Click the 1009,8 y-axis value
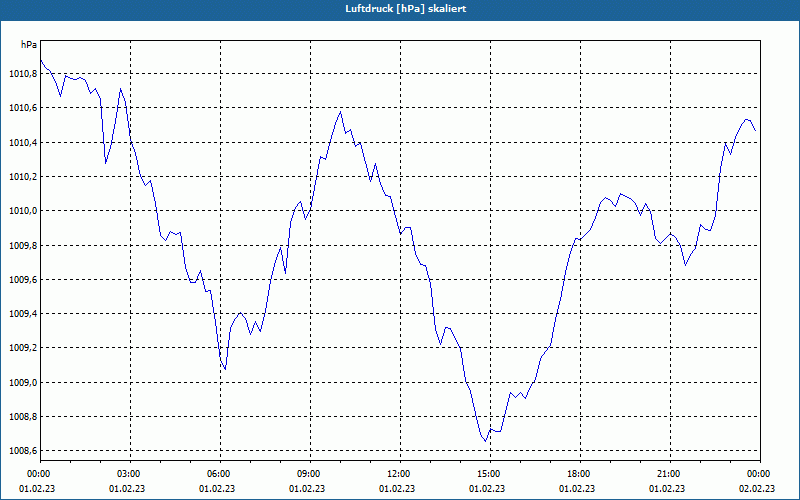Image resolution: width=800 pixels, height=500 pixels. coord(23,245)
